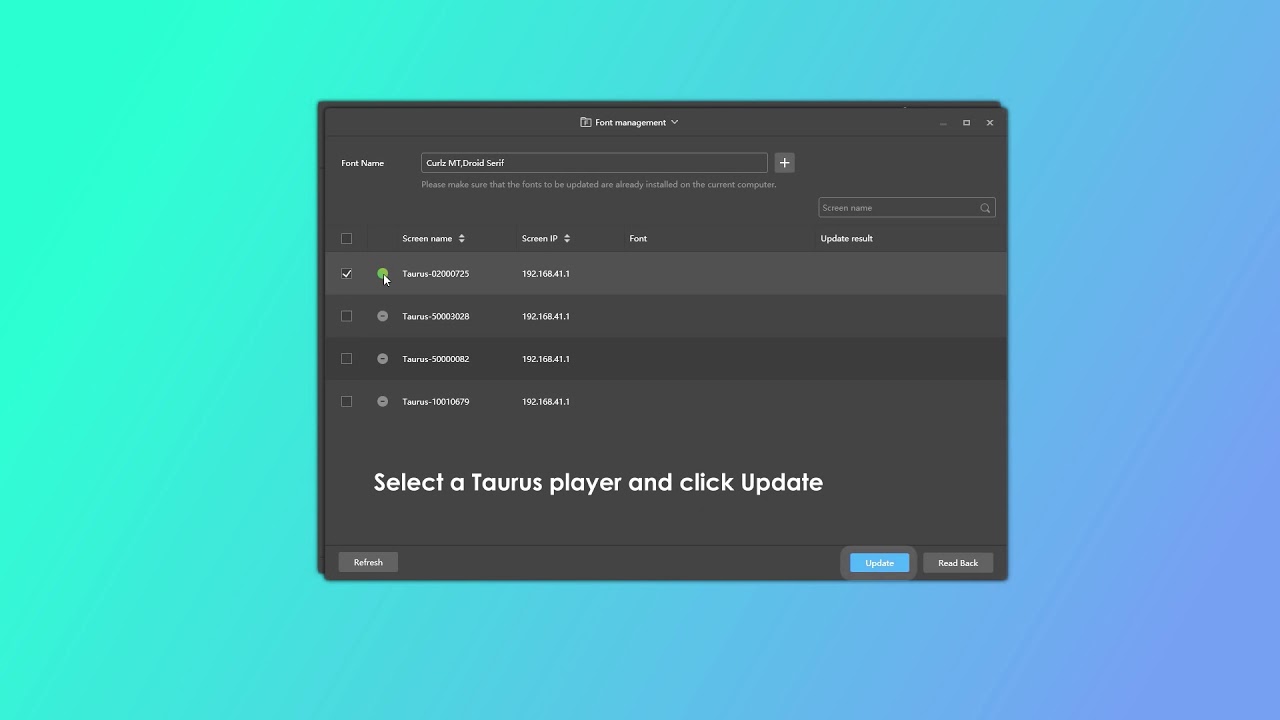Click the IP 192.168.41.1 of Taurus-02000725
1280x720 pixels.
(x=546, y=274)
